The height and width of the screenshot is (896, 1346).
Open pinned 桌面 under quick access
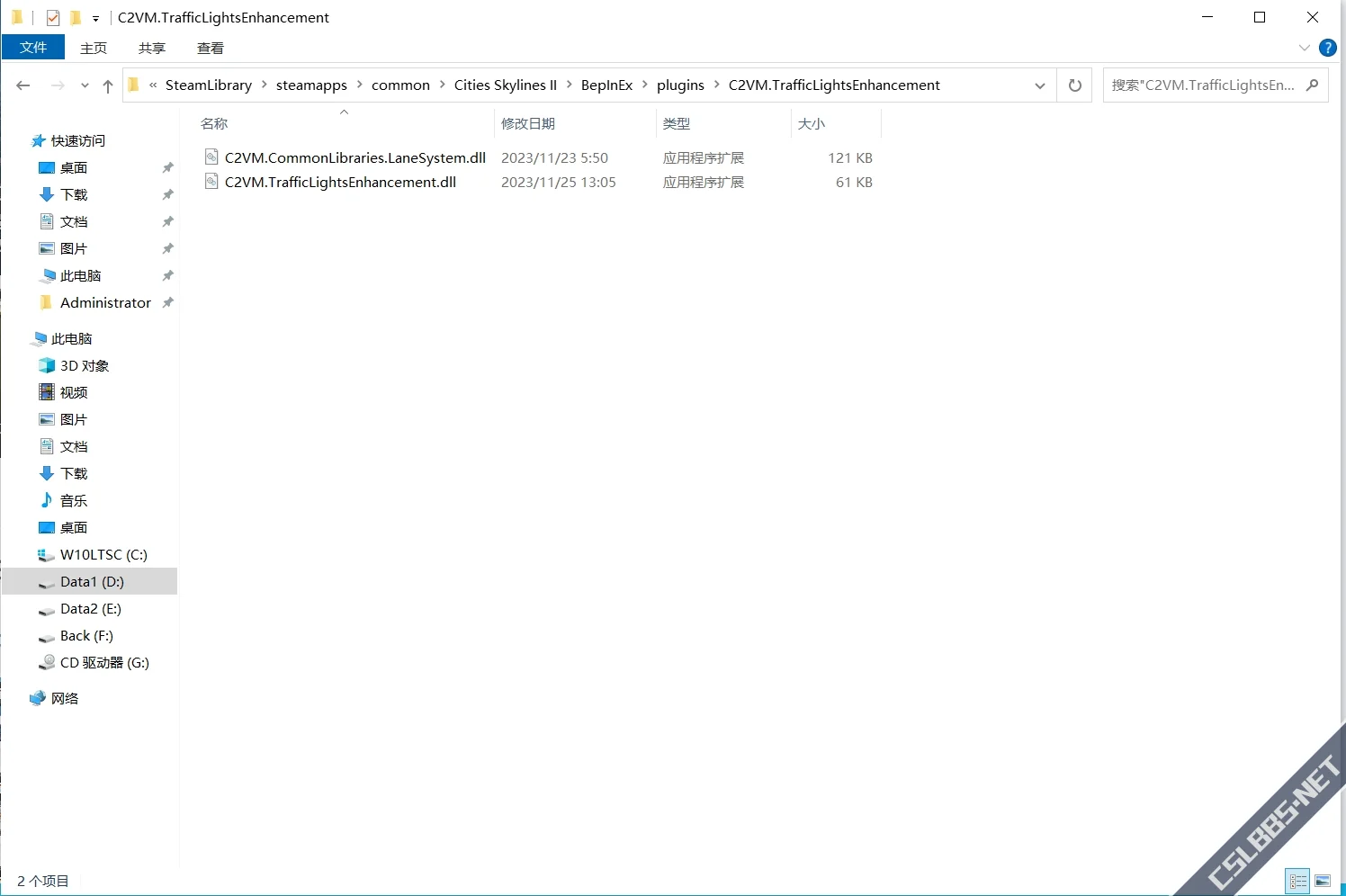click(74, 168)
